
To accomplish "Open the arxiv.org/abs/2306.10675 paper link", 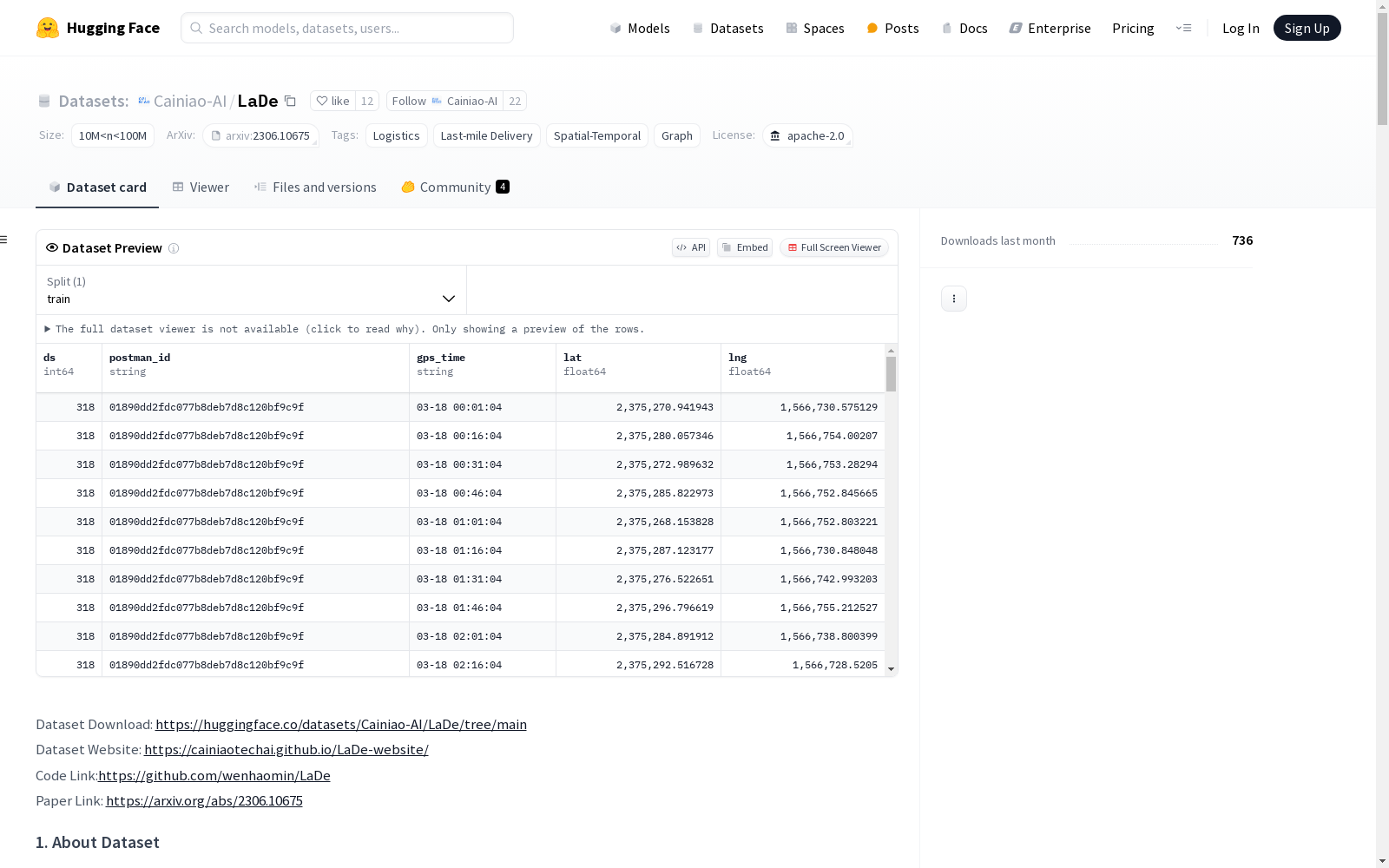I will click(204, 800).
